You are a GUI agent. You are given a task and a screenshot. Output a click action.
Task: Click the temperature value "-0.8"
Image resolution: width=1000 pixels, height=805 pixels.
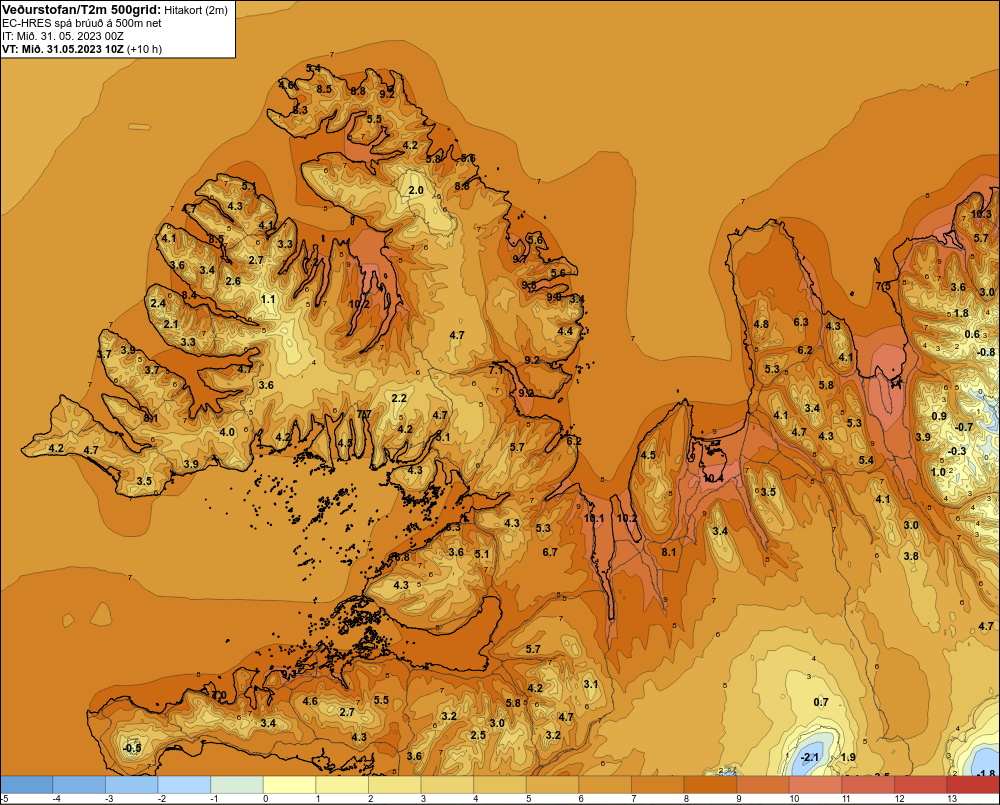tap(986, 352)
